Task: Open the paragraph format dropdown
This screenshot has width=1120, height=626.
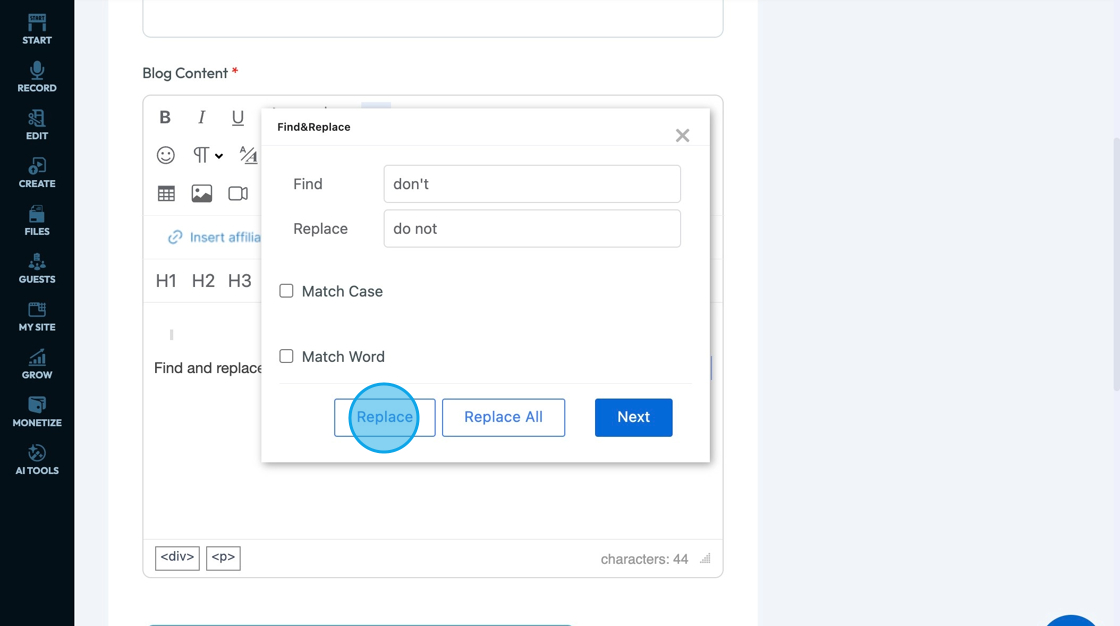Action: point(207,155)
